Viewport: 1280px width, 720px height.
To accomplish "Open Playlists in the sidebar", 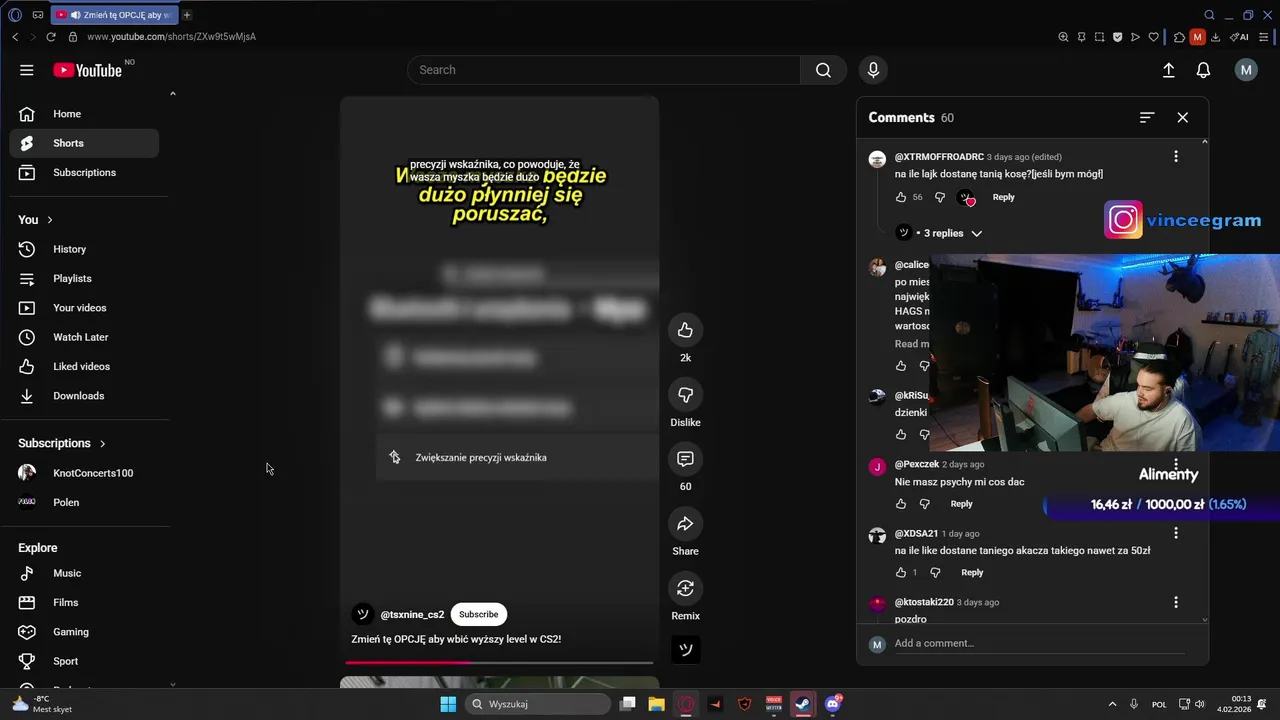I will tap(84, 279).
